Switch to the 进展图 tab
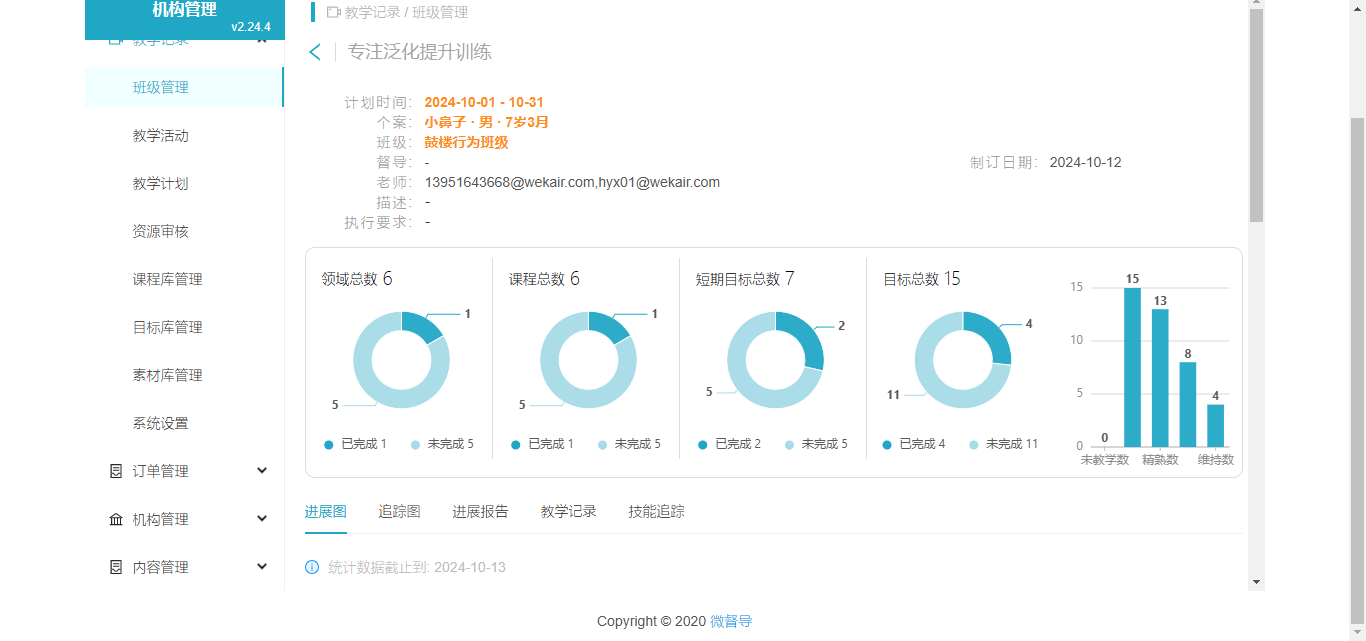Image resolution: width=1366 pixels, height=641 pixels. (x=326, y=511)
